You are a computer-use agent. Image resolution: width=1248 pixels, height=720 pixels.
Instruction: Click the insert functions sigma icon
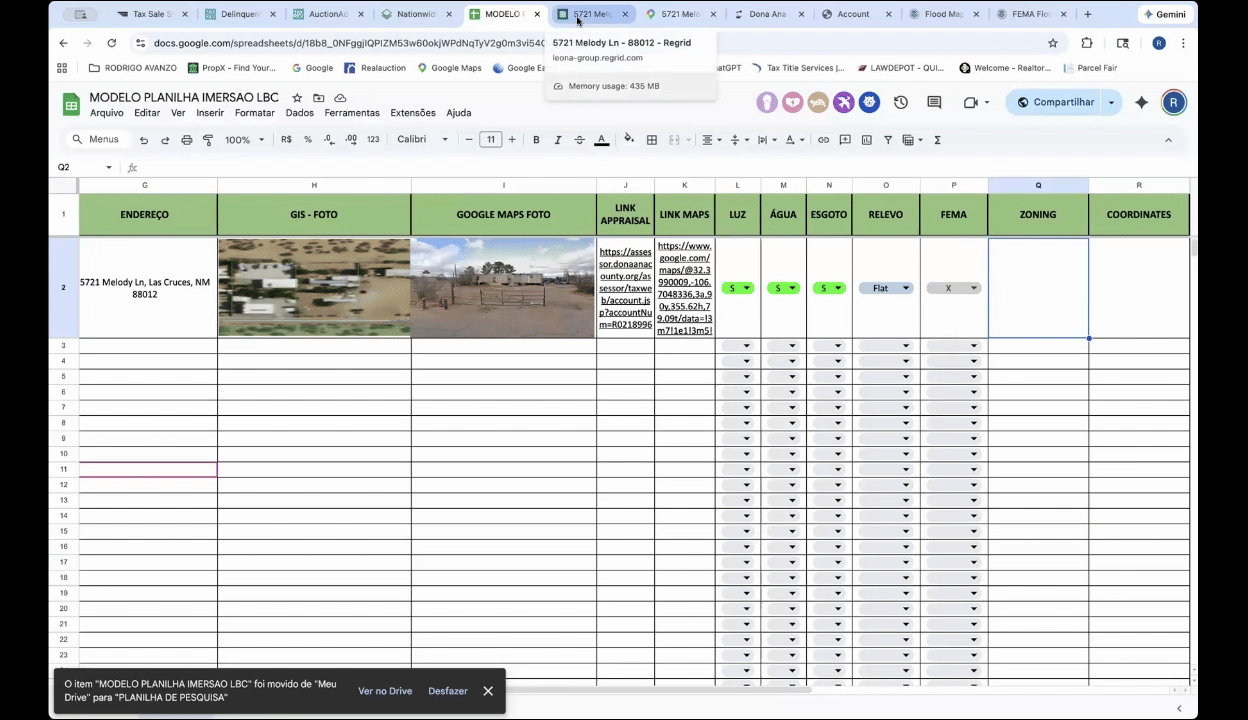[937, 140]
